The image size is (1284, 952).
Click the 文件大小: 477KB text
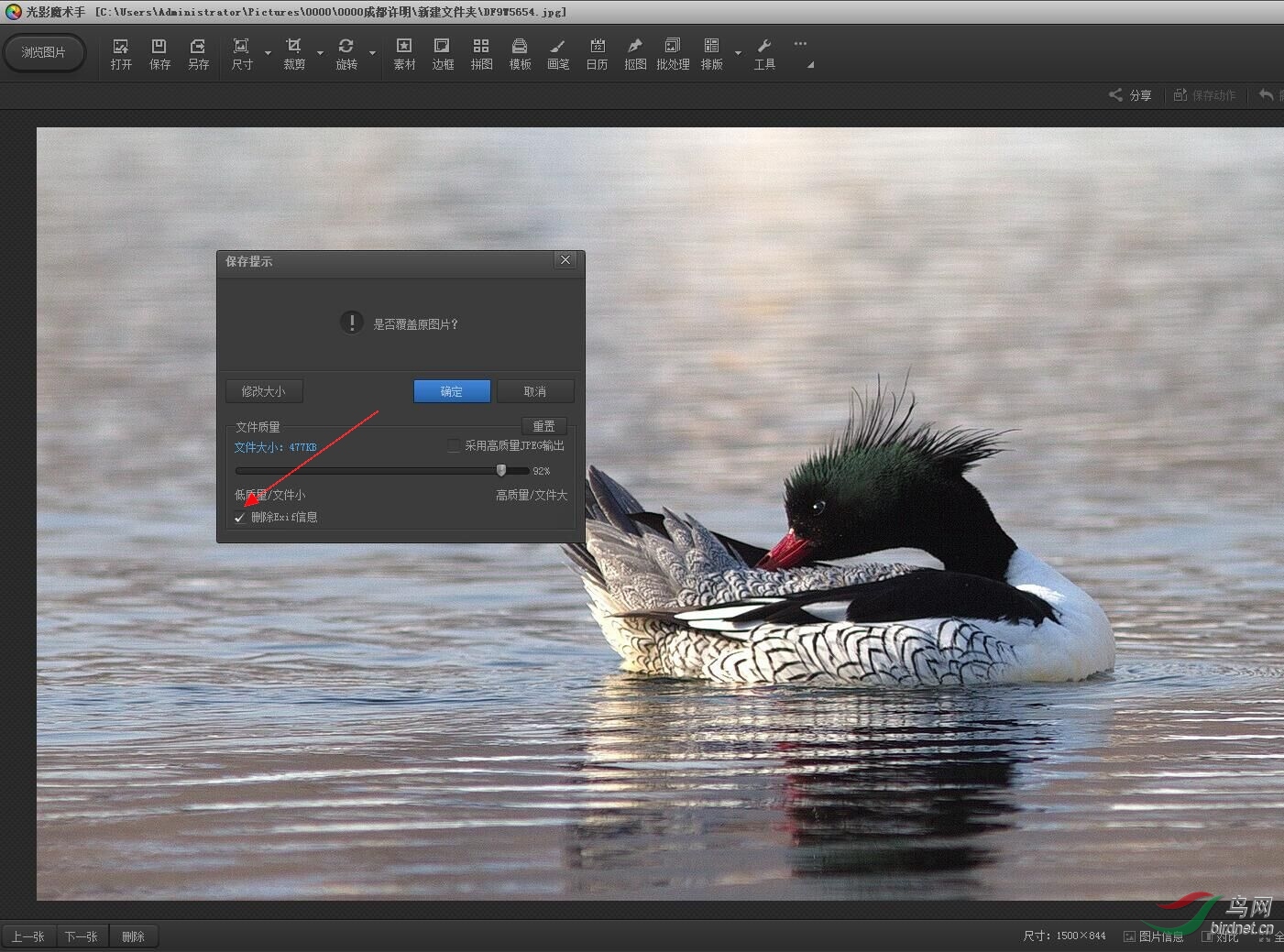click(x=275, y=447)
